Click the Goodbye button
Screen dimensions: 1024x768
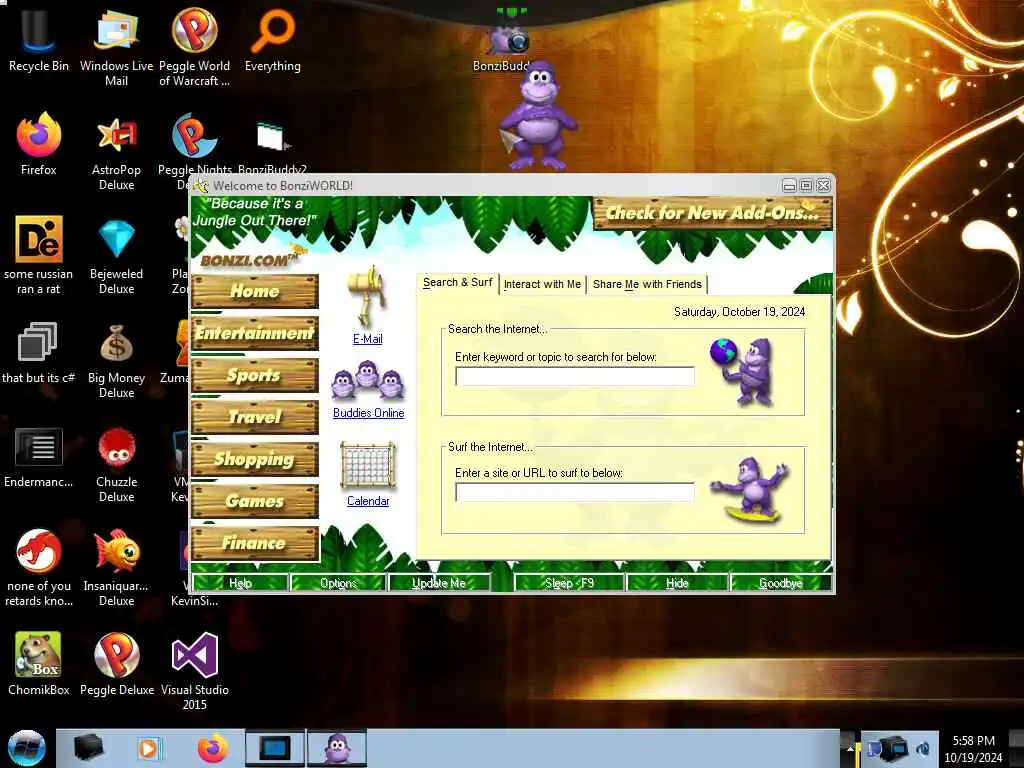point(781,583)
